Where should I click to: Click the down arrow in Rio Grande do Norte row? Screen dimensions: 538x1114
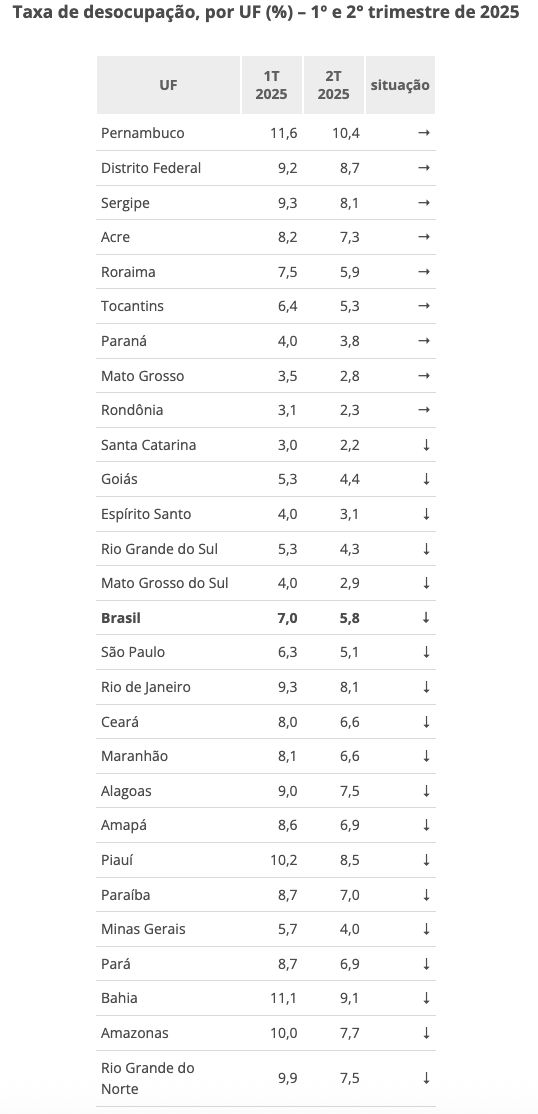[x=426, y=1078]
